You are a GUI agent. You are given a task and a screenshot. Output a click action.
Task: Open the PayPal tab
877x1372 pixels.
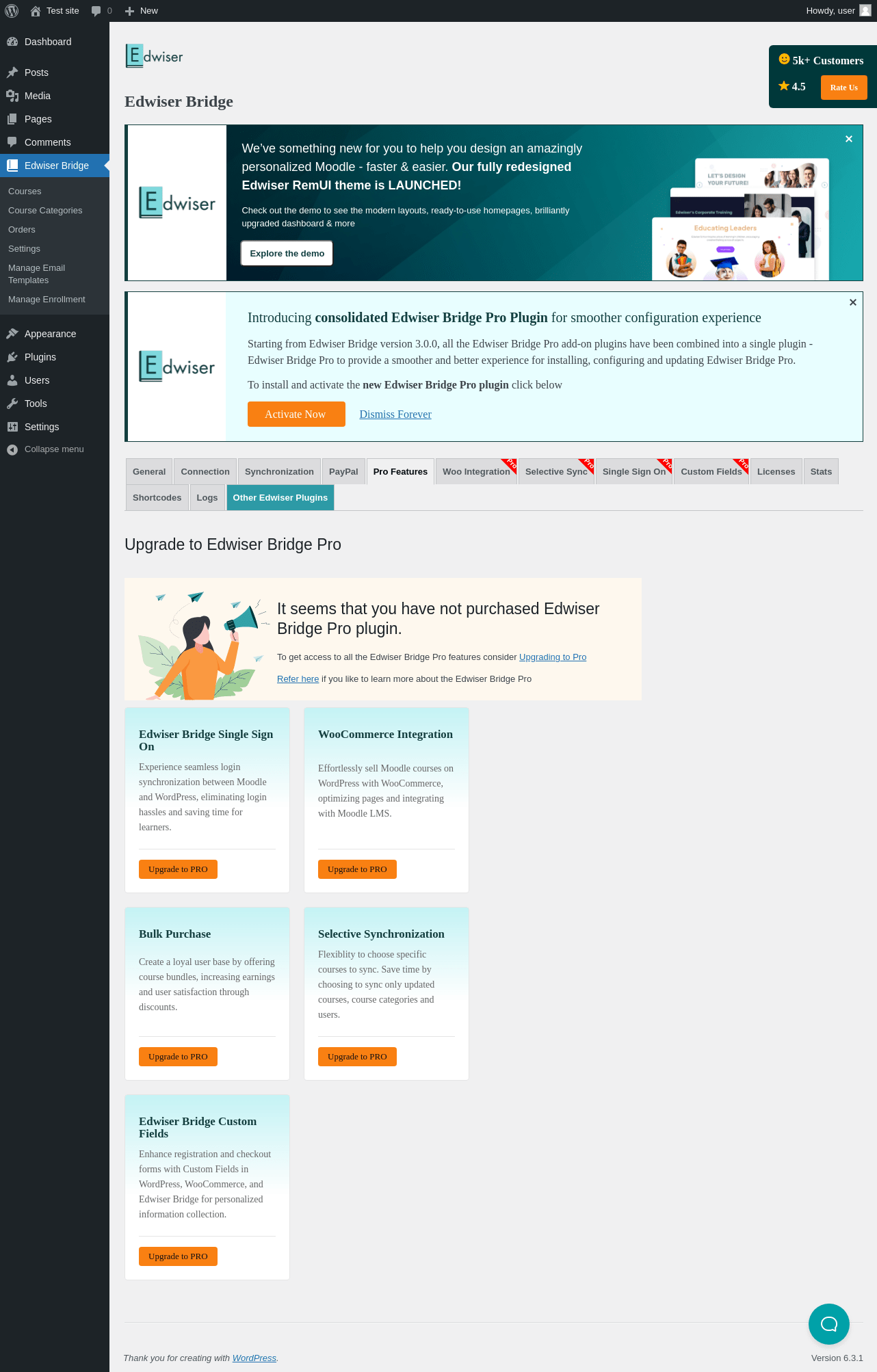(343, 472)
